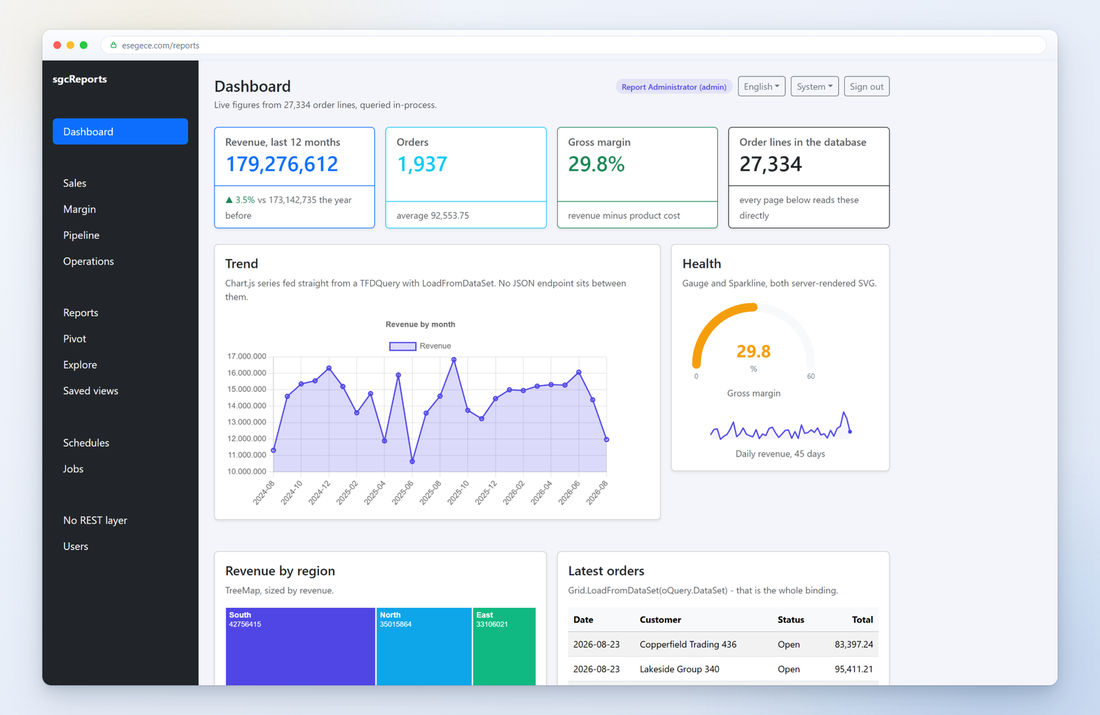Click the Order lines 27,334 value
This screenshot has width=1100, height=715.
pos(770,164)
